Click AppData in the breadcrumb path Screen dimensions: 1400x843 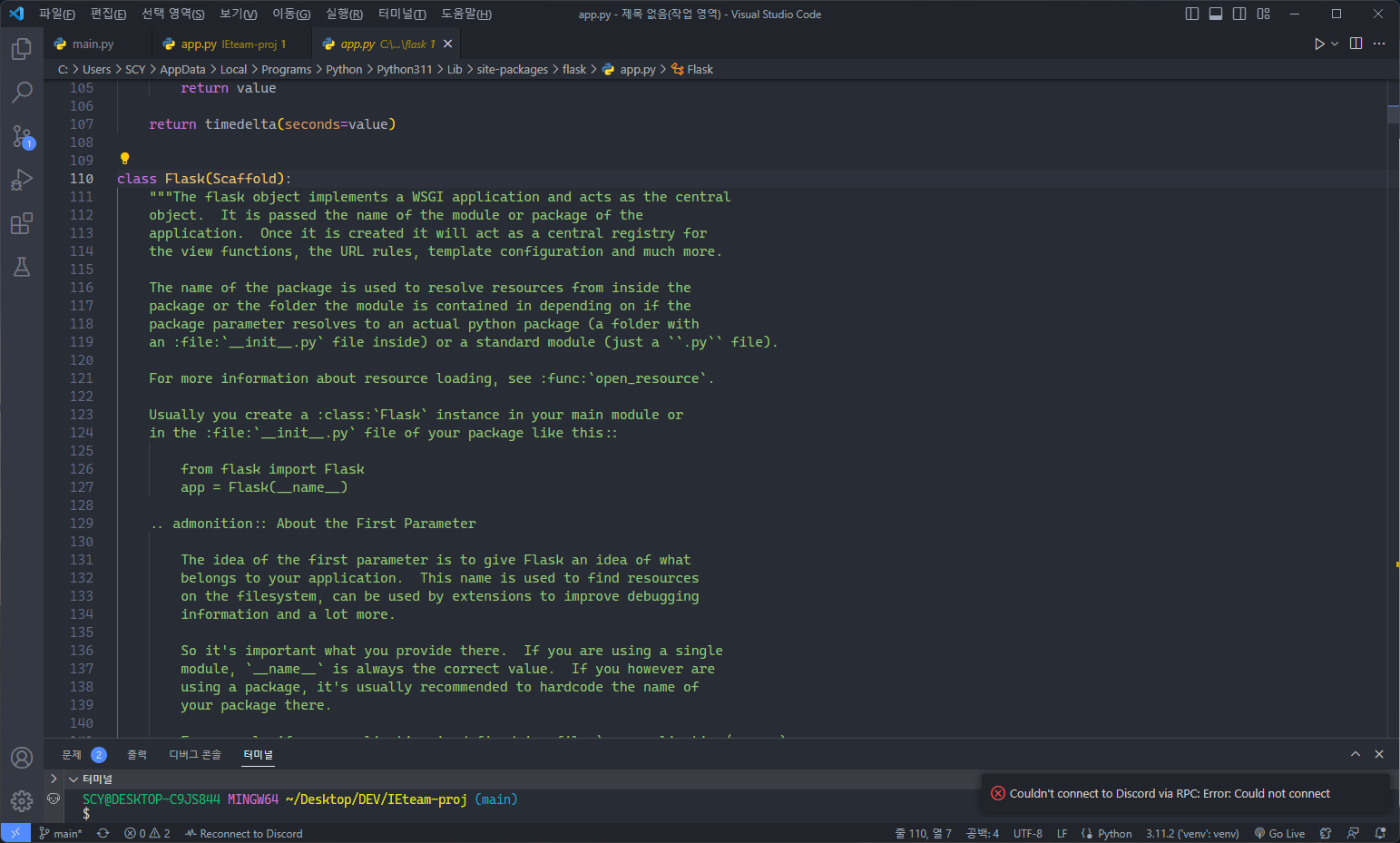coord(182,69)
